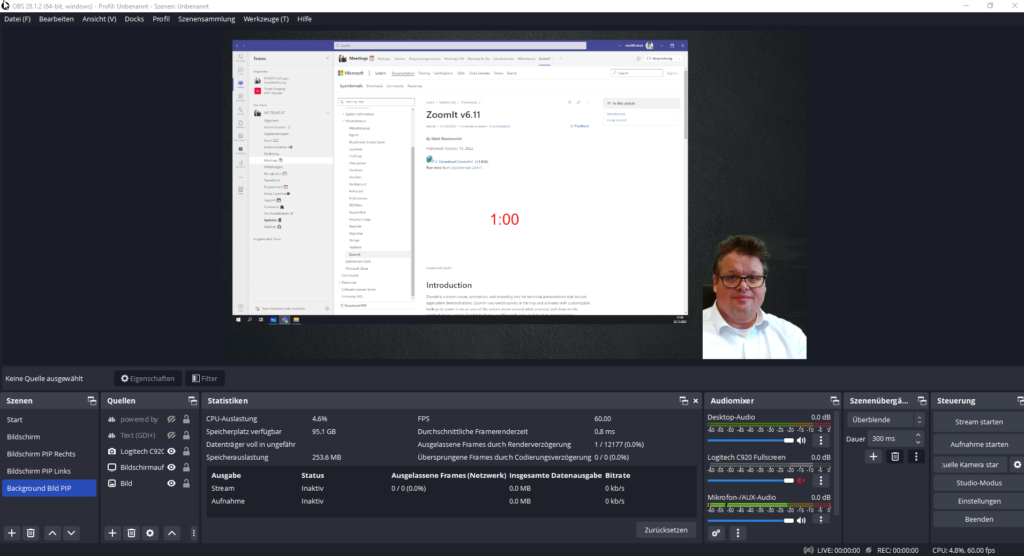Hide the Bildschirmaufnahme source
1024x556 pixels.
[171, 467]
